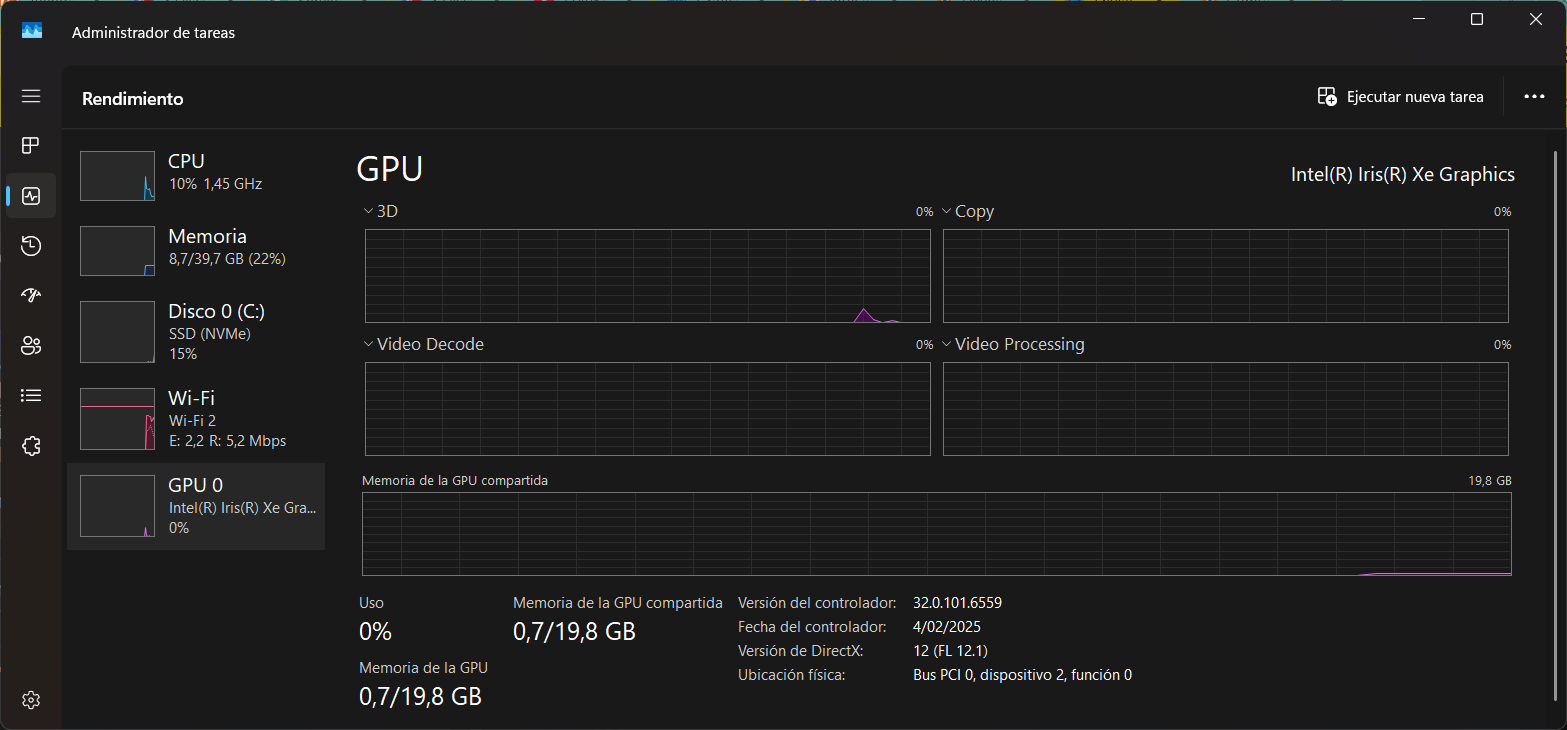Image resolution: width=1567 pixels, height=730 pixels.
Task: Click the Disco 0 mini graph thumbnail
Action: coord(117,332)
